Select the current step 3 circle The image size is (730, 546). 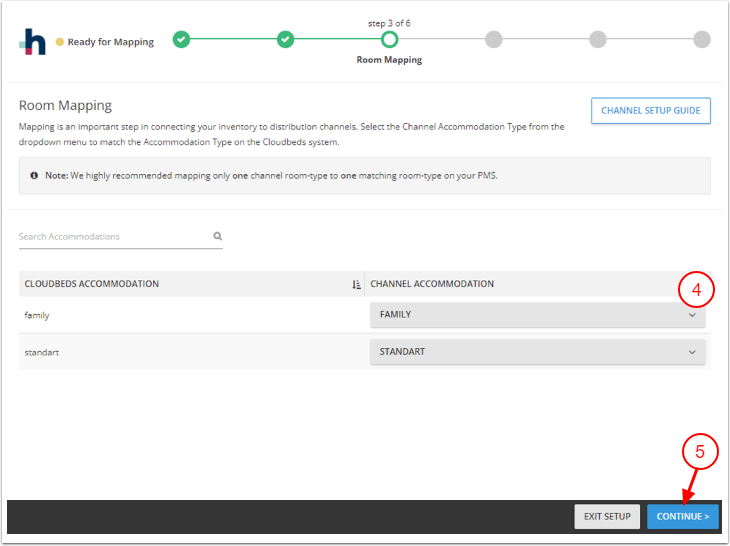(x=389, y=40)
